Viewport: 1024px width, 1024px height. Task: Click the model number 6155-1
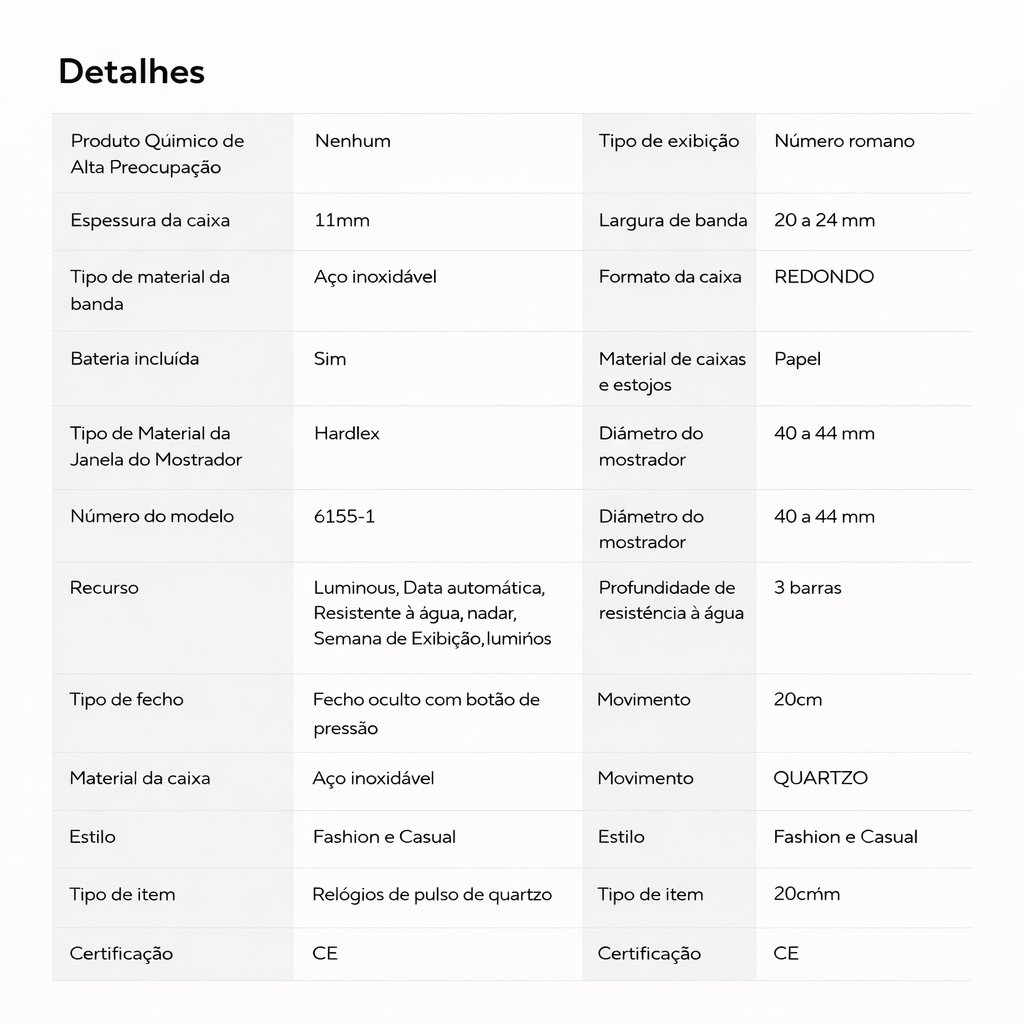click(344, 516)
